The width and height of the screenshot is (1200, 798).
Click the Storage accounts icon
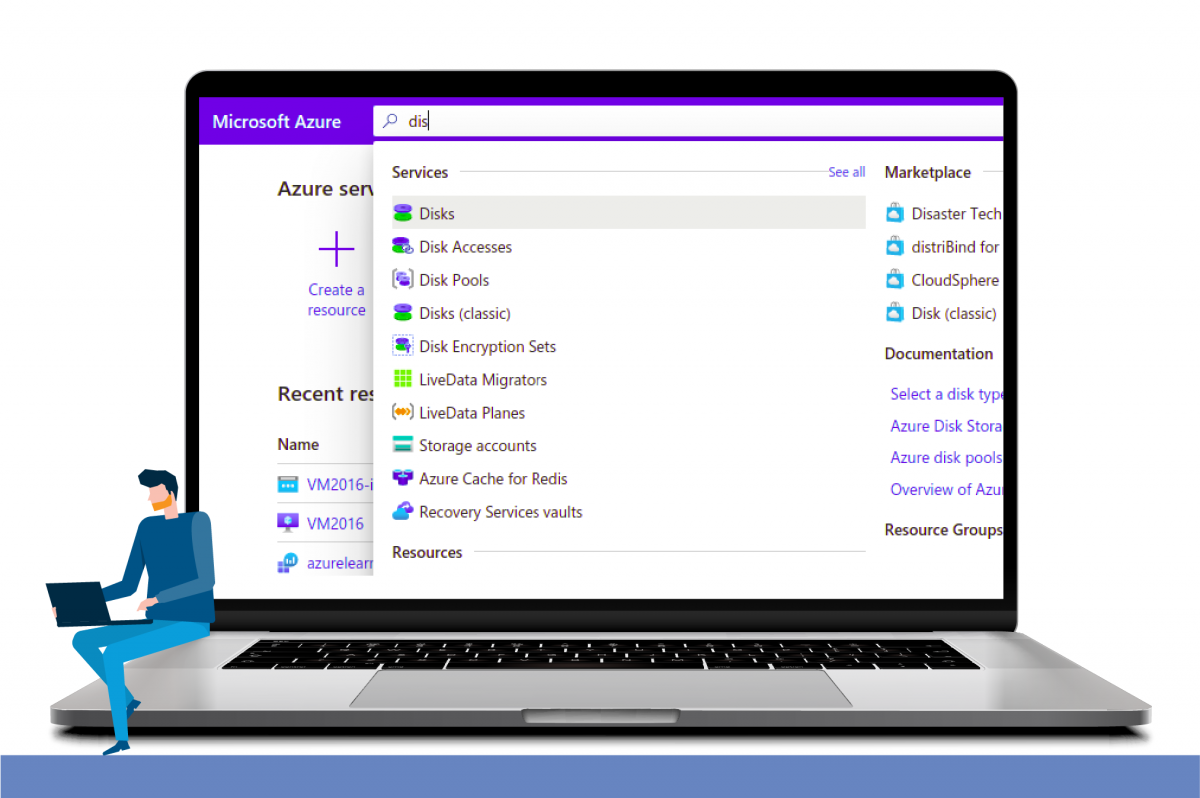[x=404, y=445]
